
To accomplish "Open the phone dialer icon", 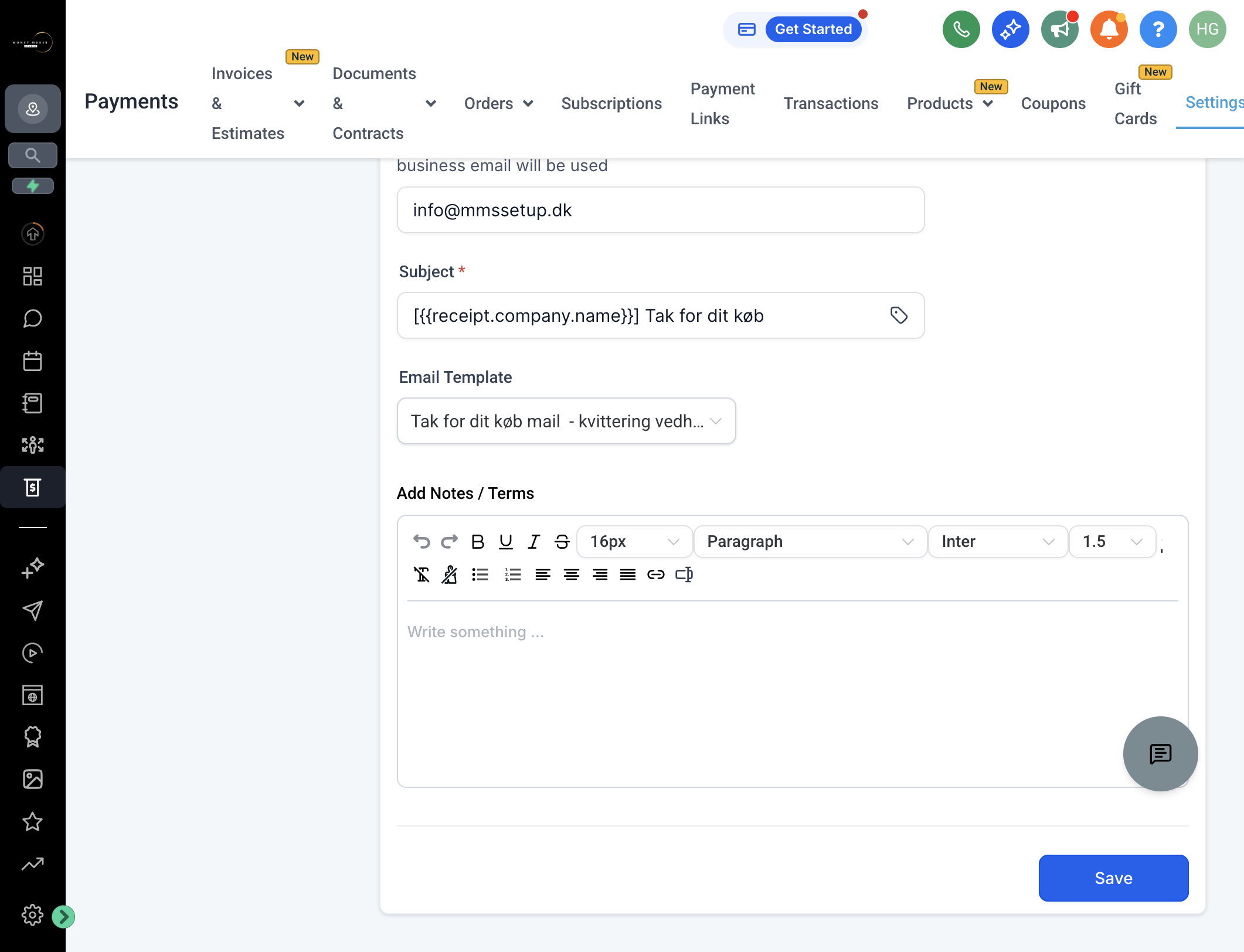I will coord(961,29).
